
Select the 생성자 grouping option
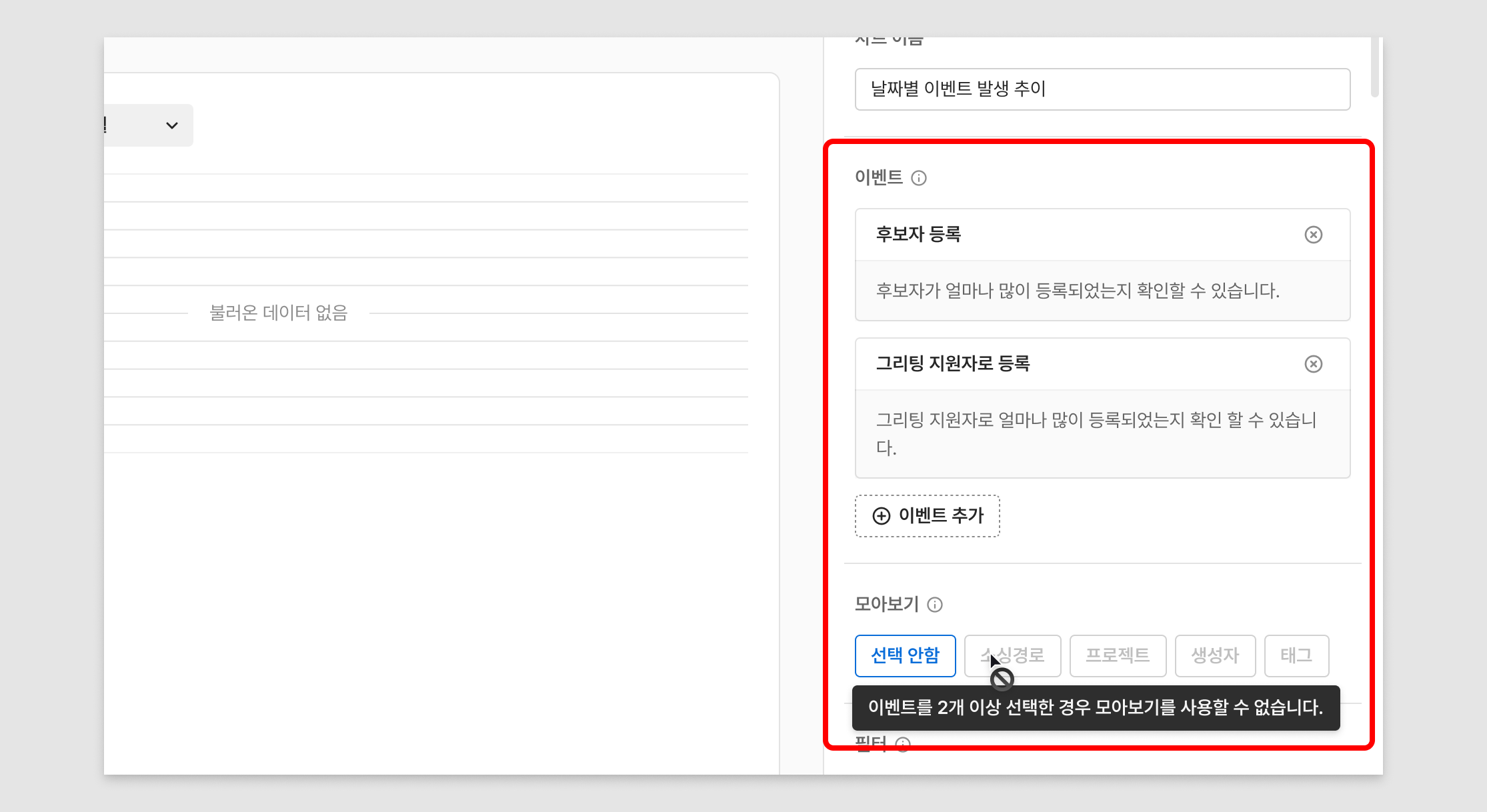click(1215, 655)
